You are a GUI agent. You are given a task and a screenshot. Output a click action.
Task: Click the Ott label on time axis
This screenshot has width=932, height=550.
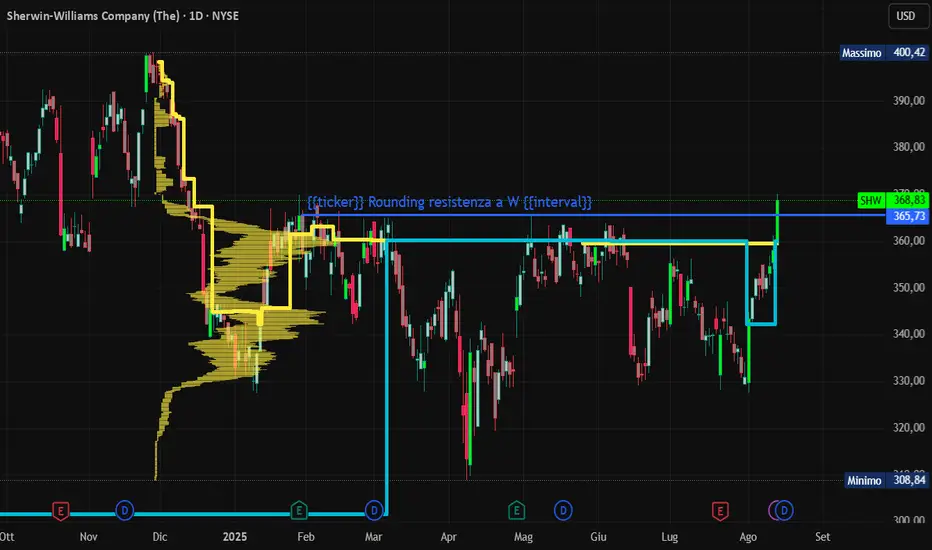pos(7,537)
